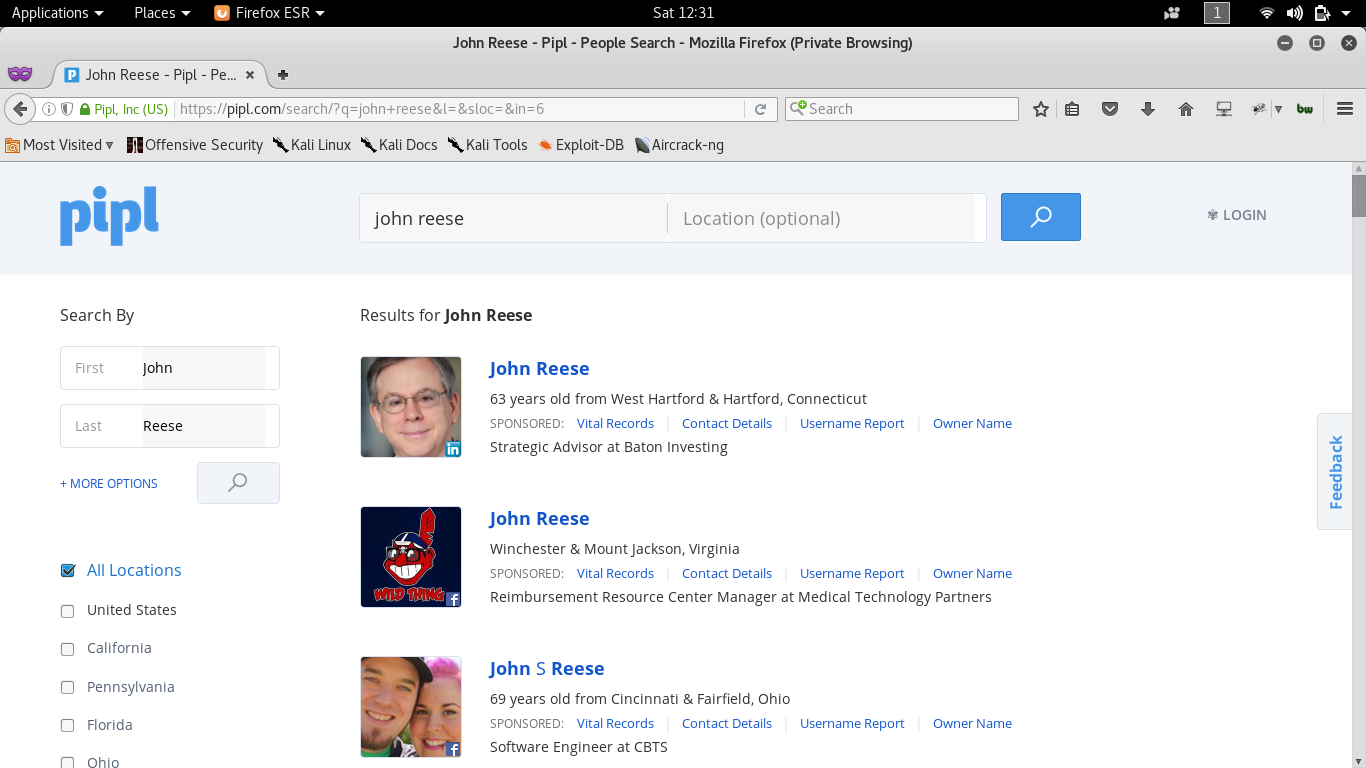Show bookmarks list icon in toolbar
This screenshot has height=768, width=1366.
[x=1072, y=109]
